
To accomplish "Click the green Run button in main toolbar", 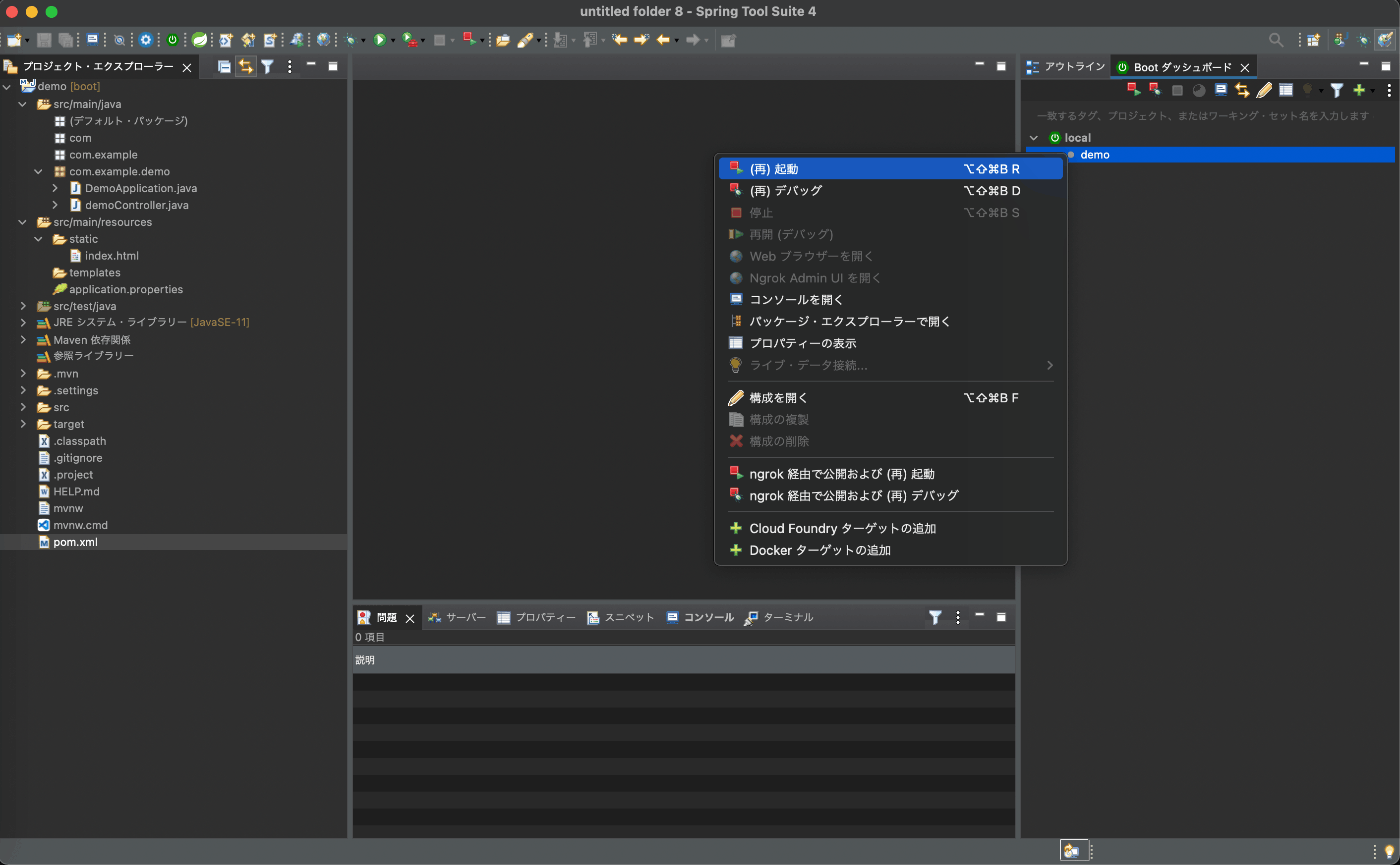I will (380, 40).
